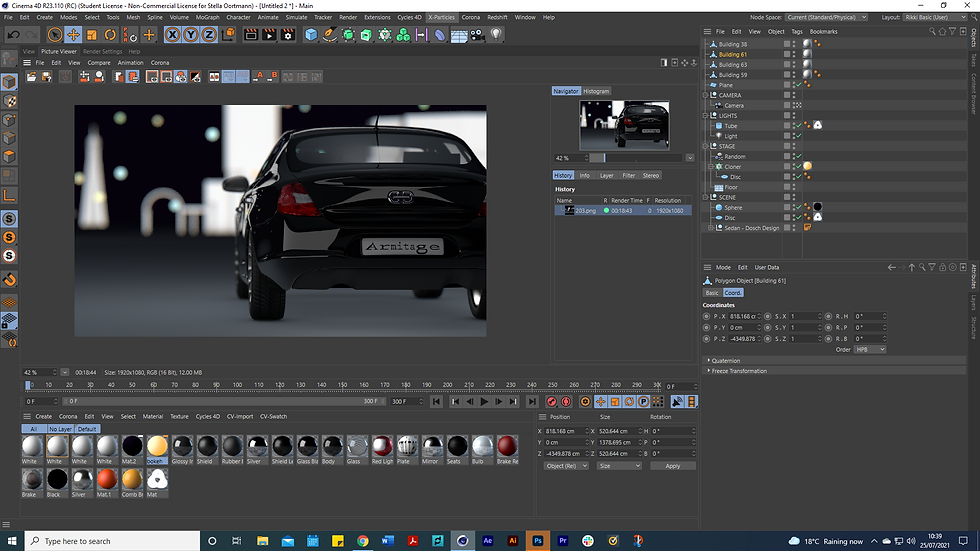Add a Cube primitive object

pyautogui.click(x=311, y=35)
